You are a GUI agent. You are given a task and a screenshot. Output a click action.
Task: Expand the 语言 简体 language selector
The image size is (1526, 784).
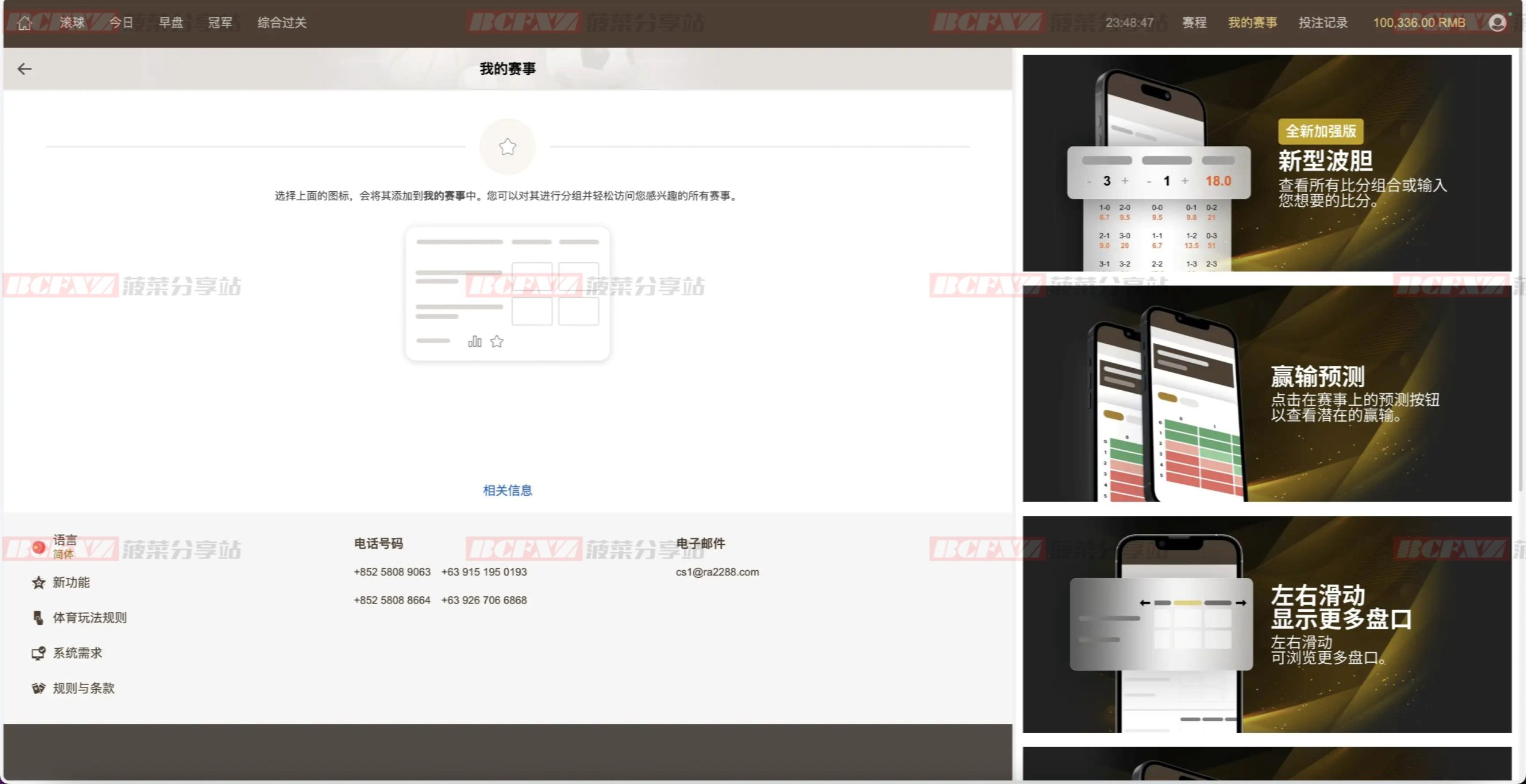[x=64, y=546]
